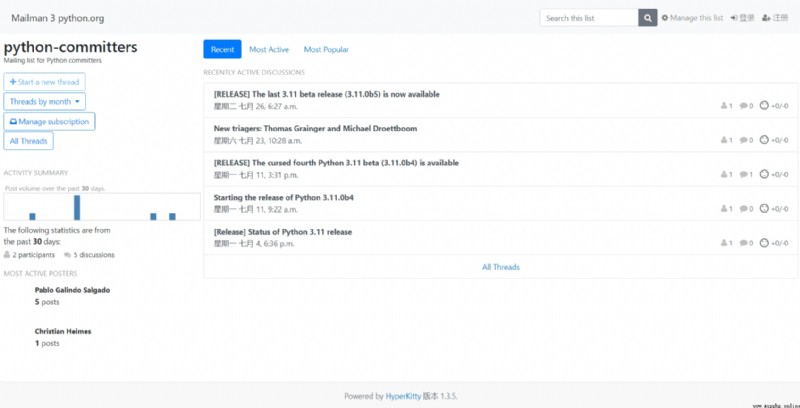Click the likes smiley on Status of Python 3.11 thread
This screenshot has height=408, width=800.
point(764,243)
